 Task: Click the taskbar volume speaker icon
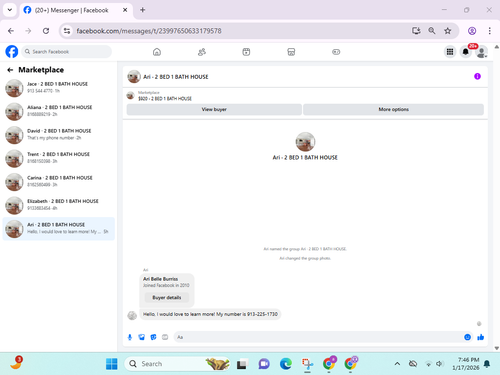pyautogui.click(x=440, y=364)
